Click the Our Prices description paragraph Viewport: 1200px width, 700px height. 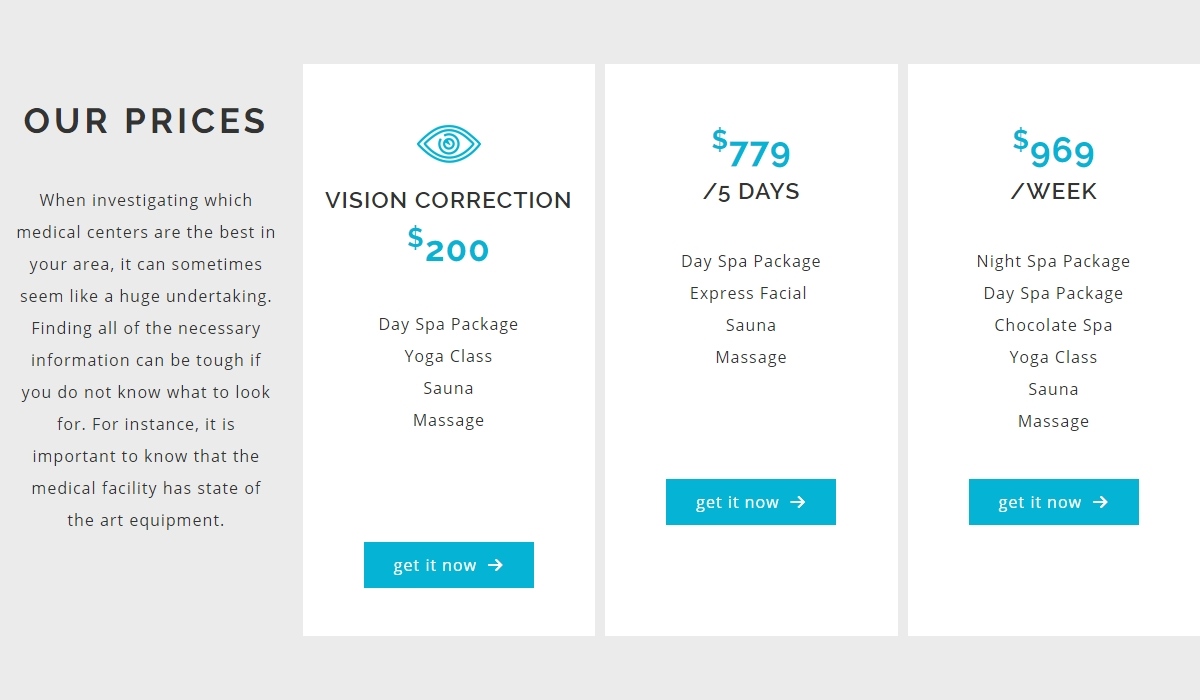(x=146, y=360)
